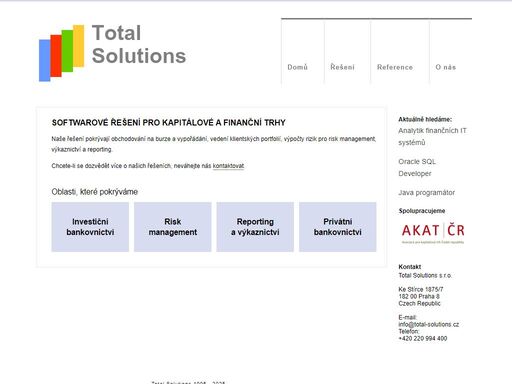Open the Řešení menu item
Image resolution: width=512 pixels, height=384 pixels.
tap(342, 67)
